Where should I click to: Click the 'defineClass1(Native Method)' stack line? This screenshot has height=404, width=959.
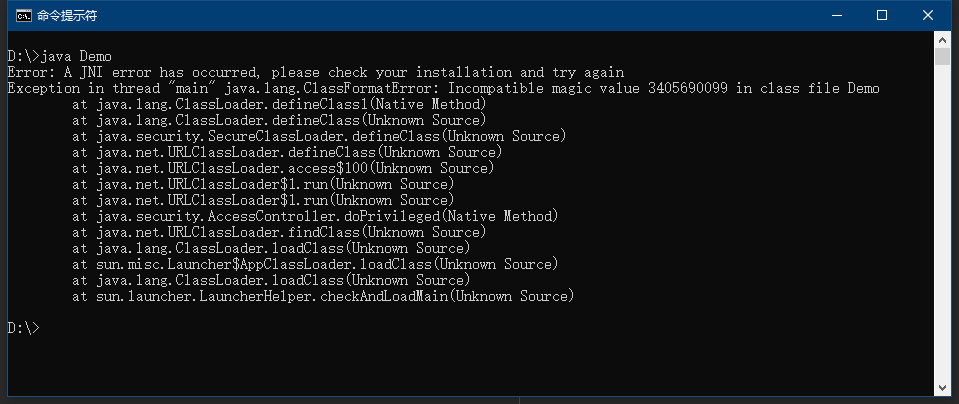pyautogui.click(x=279, y=105)
